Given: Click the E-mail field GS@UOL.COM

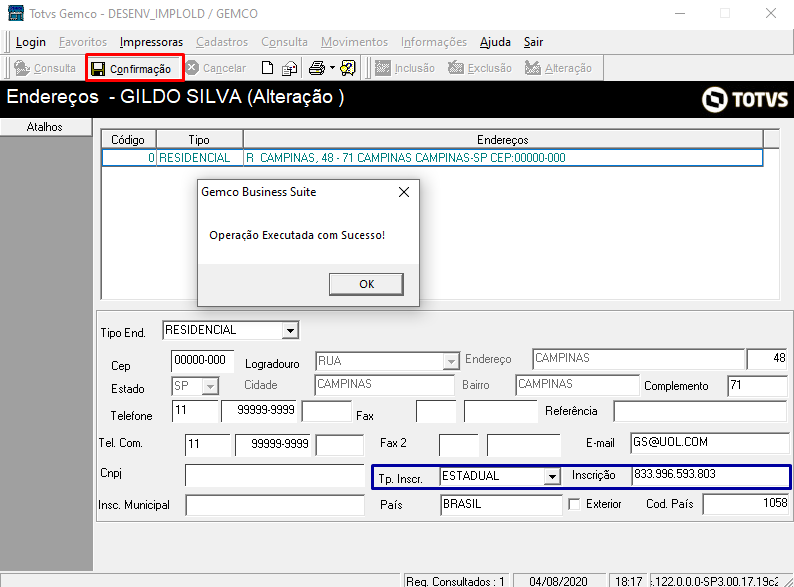Looking at the screenshot, I should click(x=709, y=443).
